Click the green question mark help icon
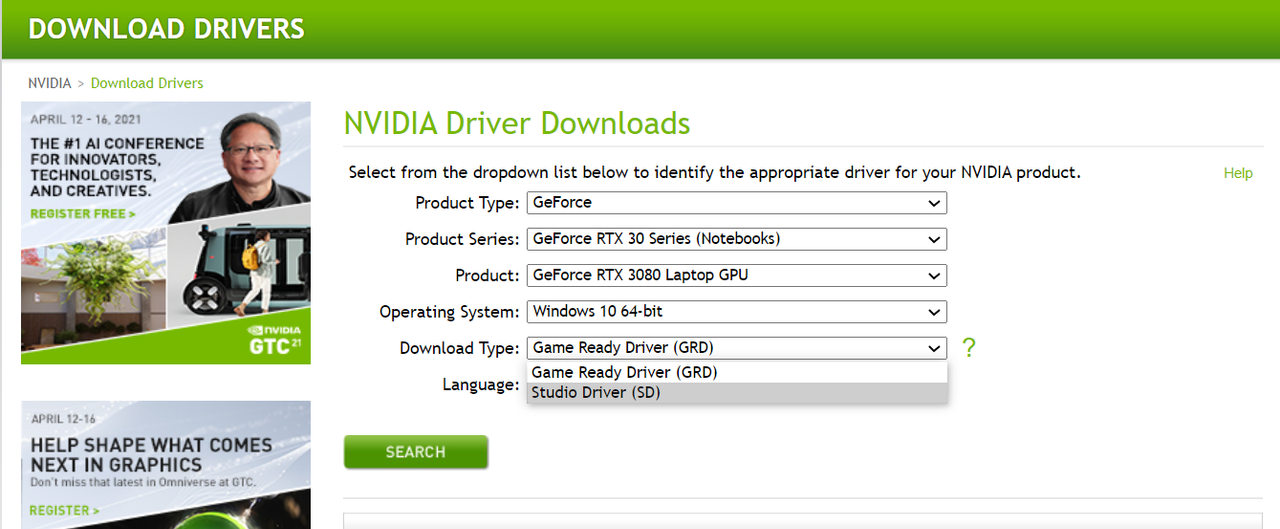This screenshot has width=1280, height=529. [968, 348]
